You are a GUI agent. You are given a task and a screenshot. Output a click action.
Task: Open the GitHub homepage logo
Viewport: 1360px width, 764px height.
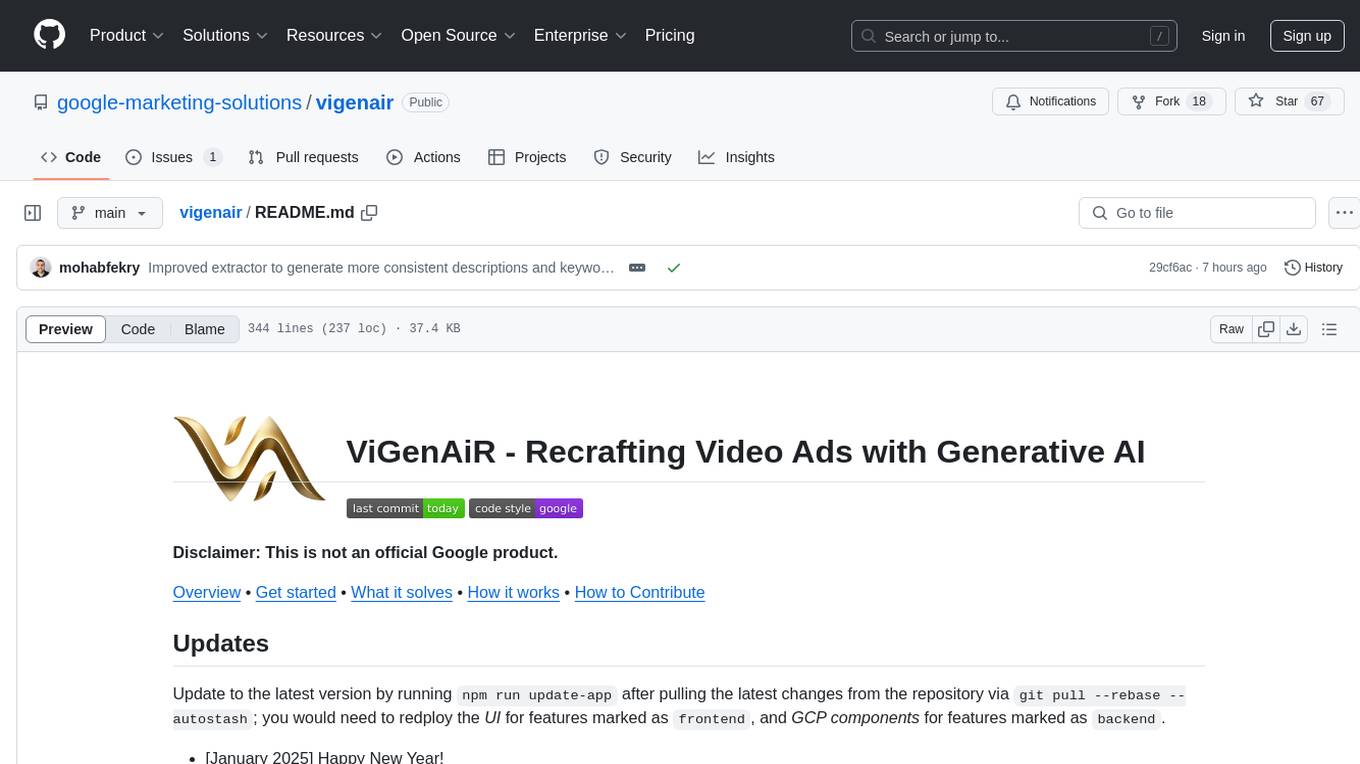[50, 35]
